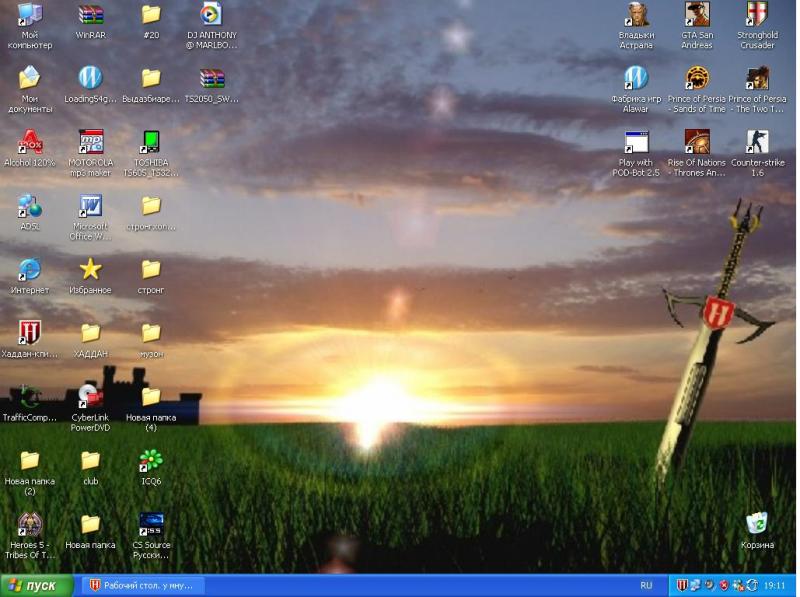
Task: Select the Stronghold Crusader shortcut
Action: [757, 15]
